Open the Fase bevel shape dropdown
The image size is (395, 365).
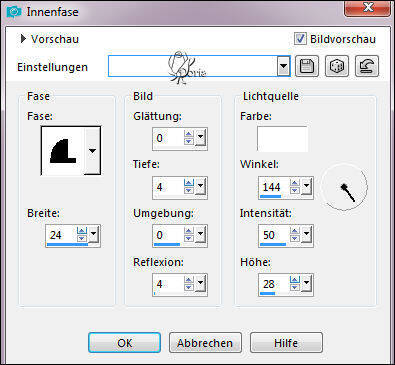click(x=92, y=151)
